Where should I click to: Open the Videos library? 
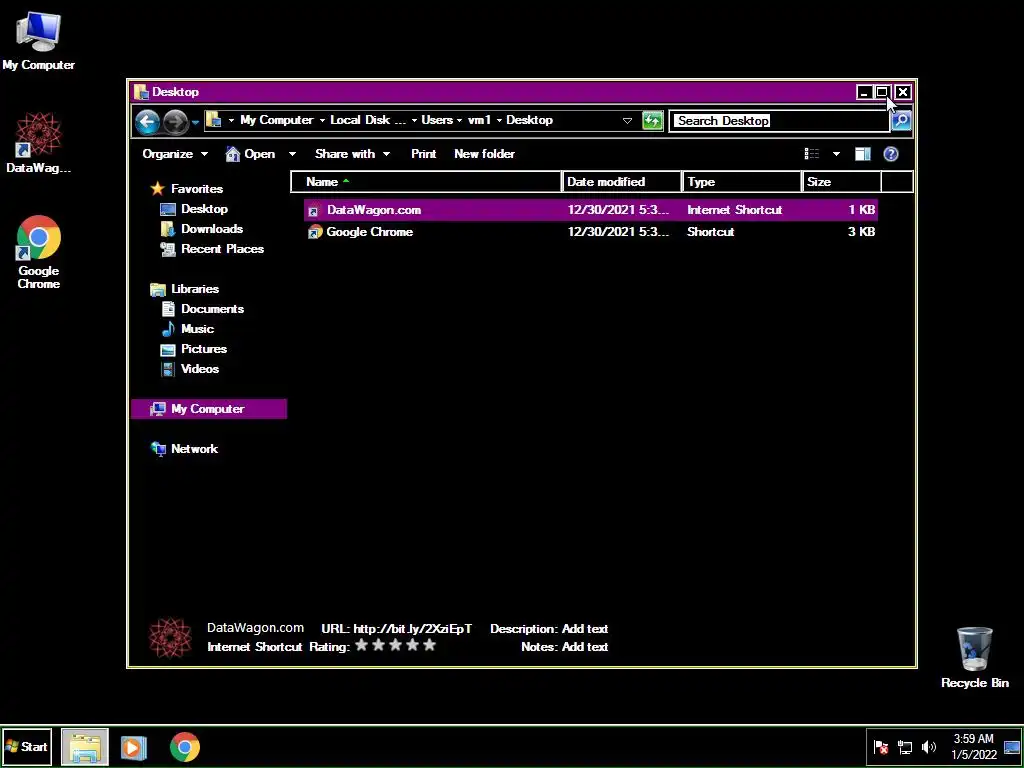point(190,369)
